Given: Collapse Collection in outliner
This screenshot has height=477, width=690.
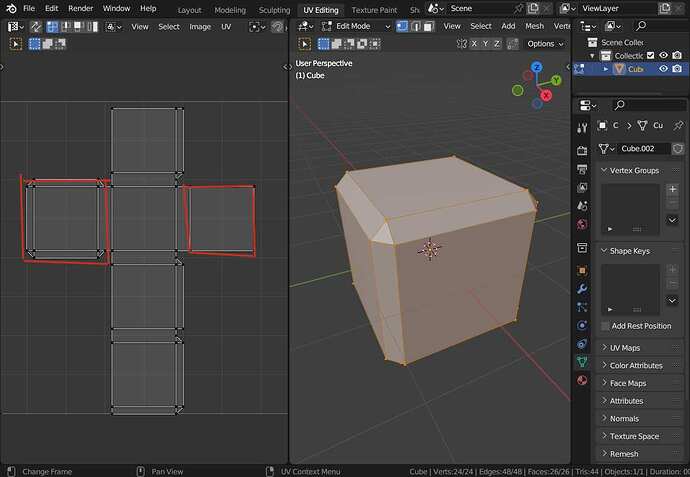Looking at the screenshot, I should (x=592, y=56).
